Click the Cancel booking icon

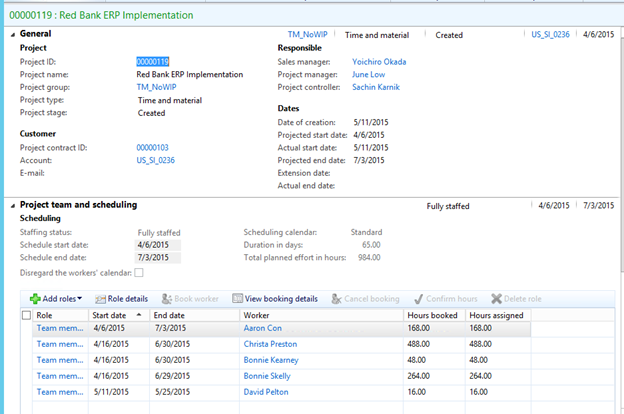[x=336, y=299]
